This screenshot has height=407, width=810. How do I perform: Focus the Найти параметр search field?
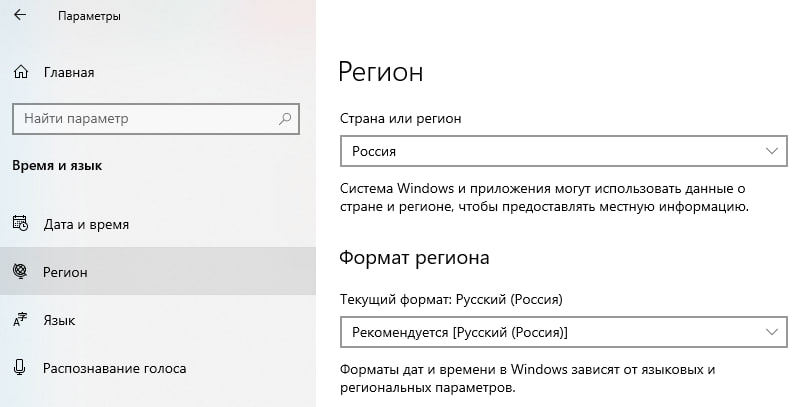point(155,119)
